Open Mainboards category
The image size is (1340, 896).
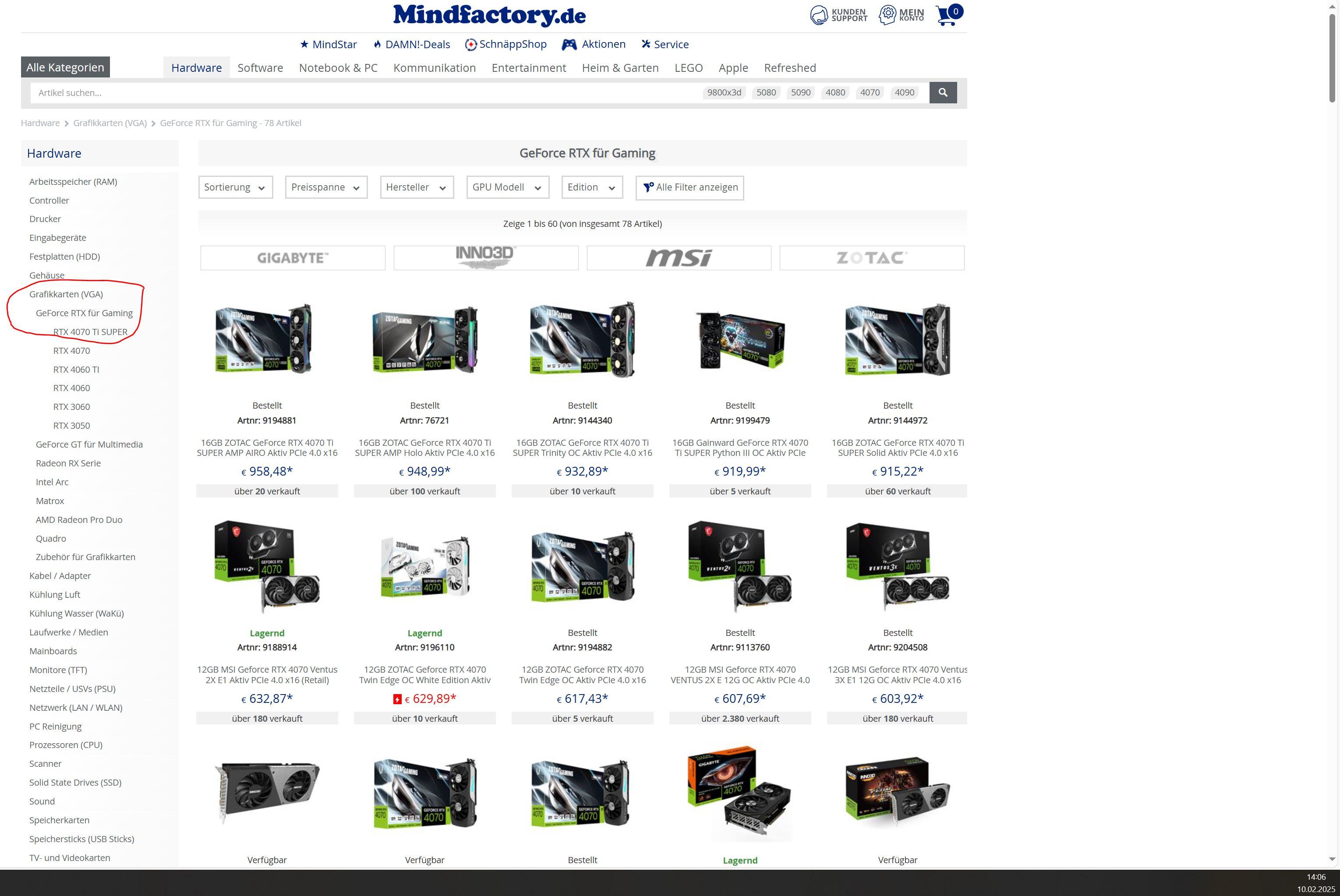[53, 652]
